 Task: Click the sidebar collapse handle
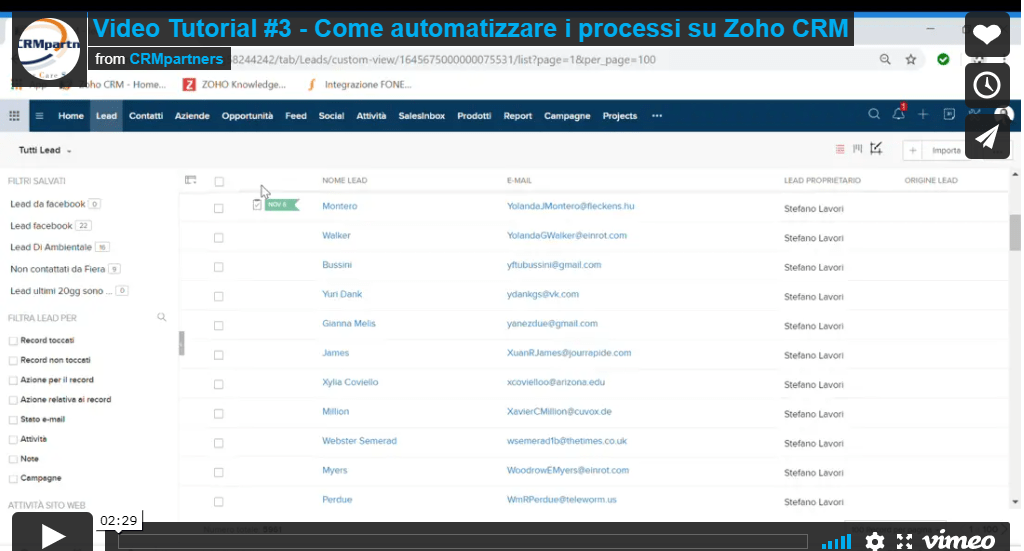click(x=182, y=343)
